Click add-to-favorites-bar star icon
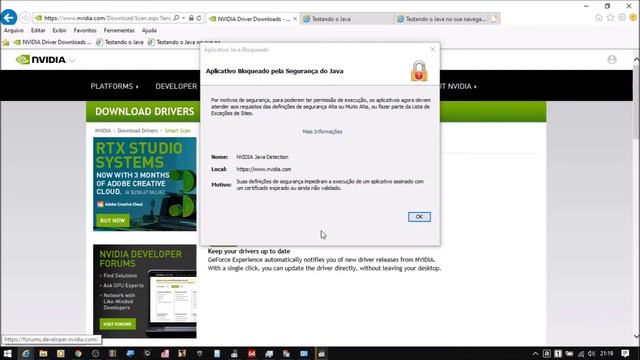Viewport: 640px width, 360px height. point(6,42)
